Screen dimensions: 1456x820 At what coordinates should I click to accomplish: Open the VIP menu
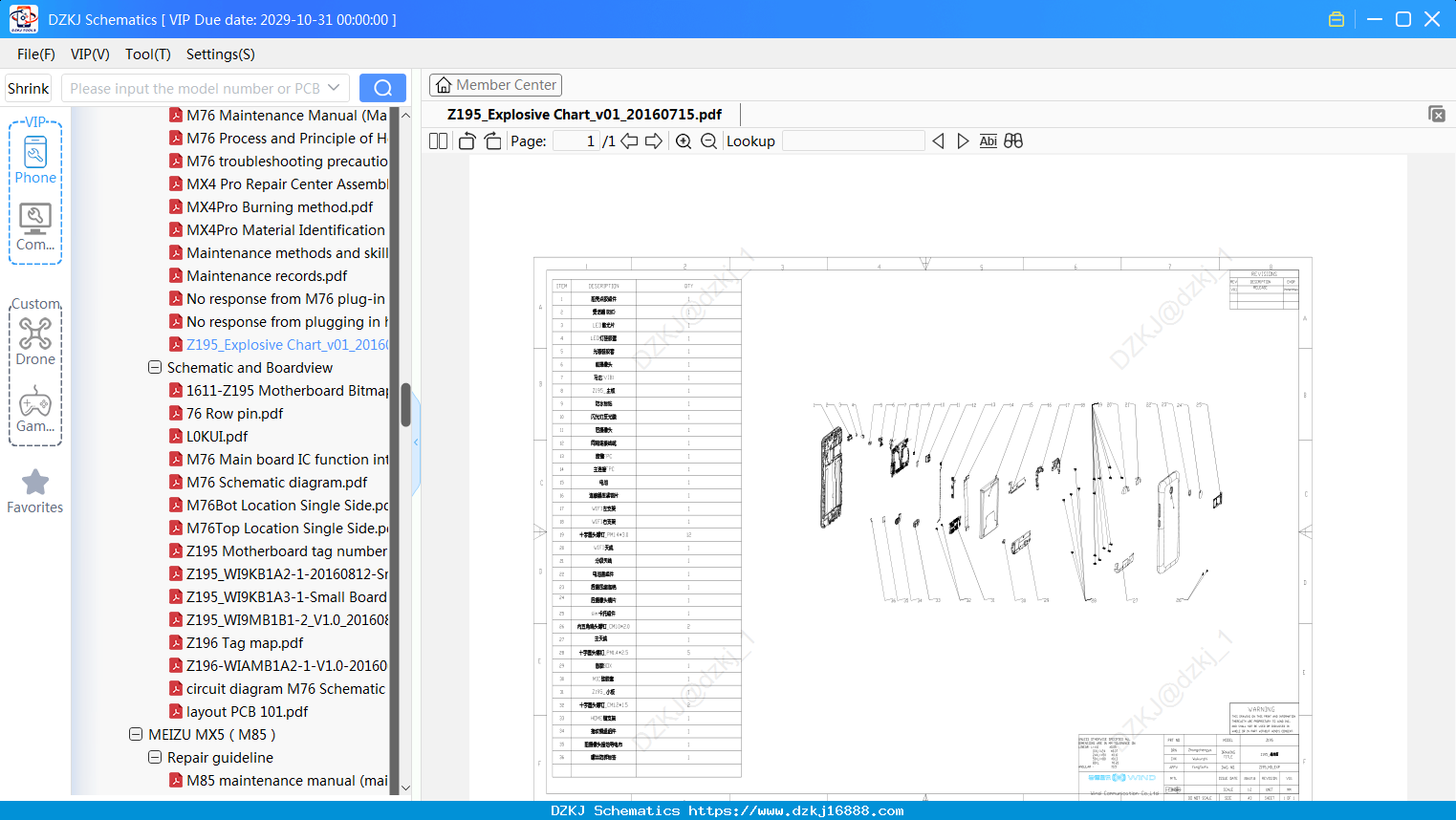(90, 54)
